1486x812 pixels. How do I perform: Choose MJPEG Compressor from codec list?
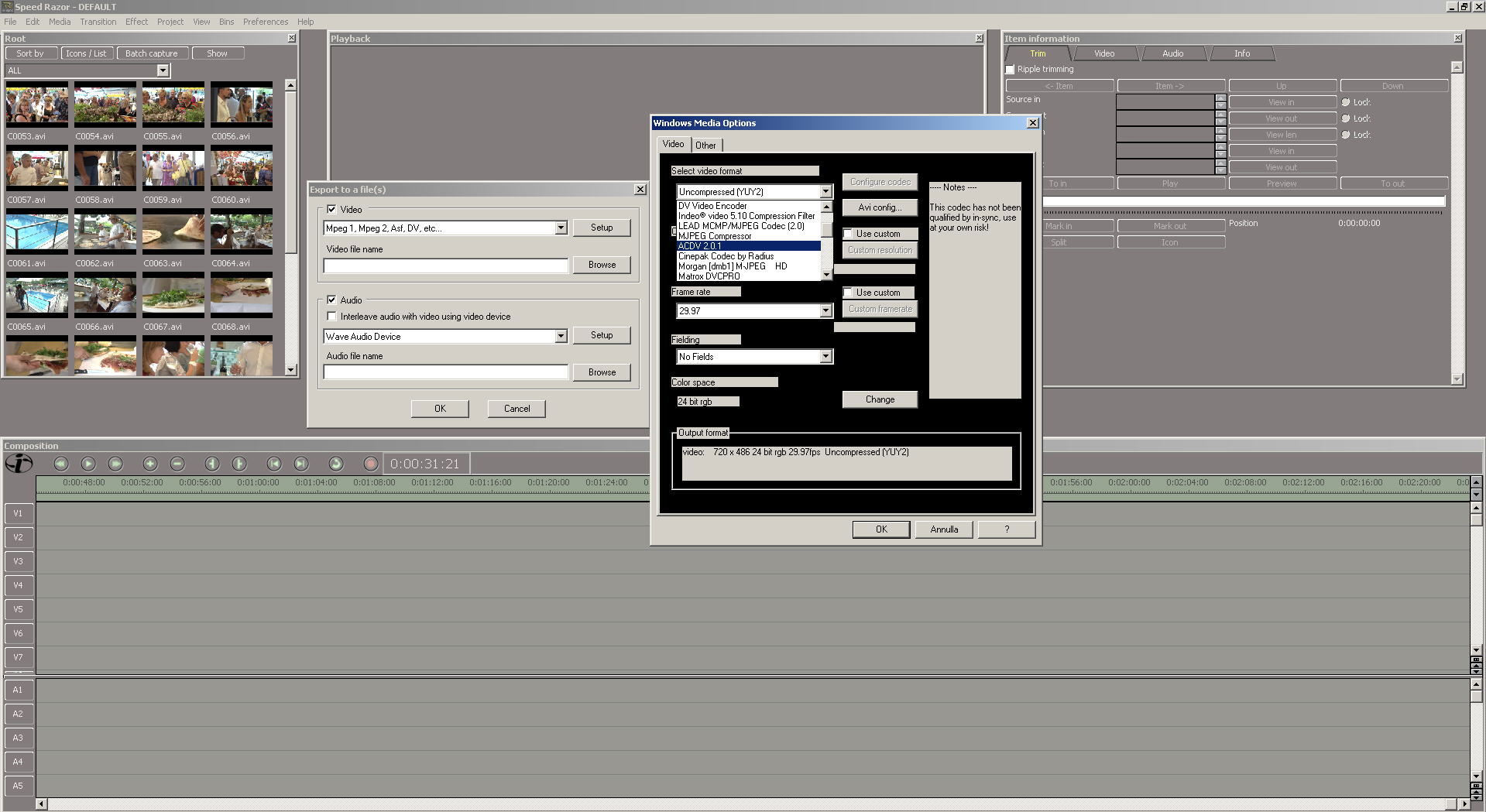click(748, 236)
